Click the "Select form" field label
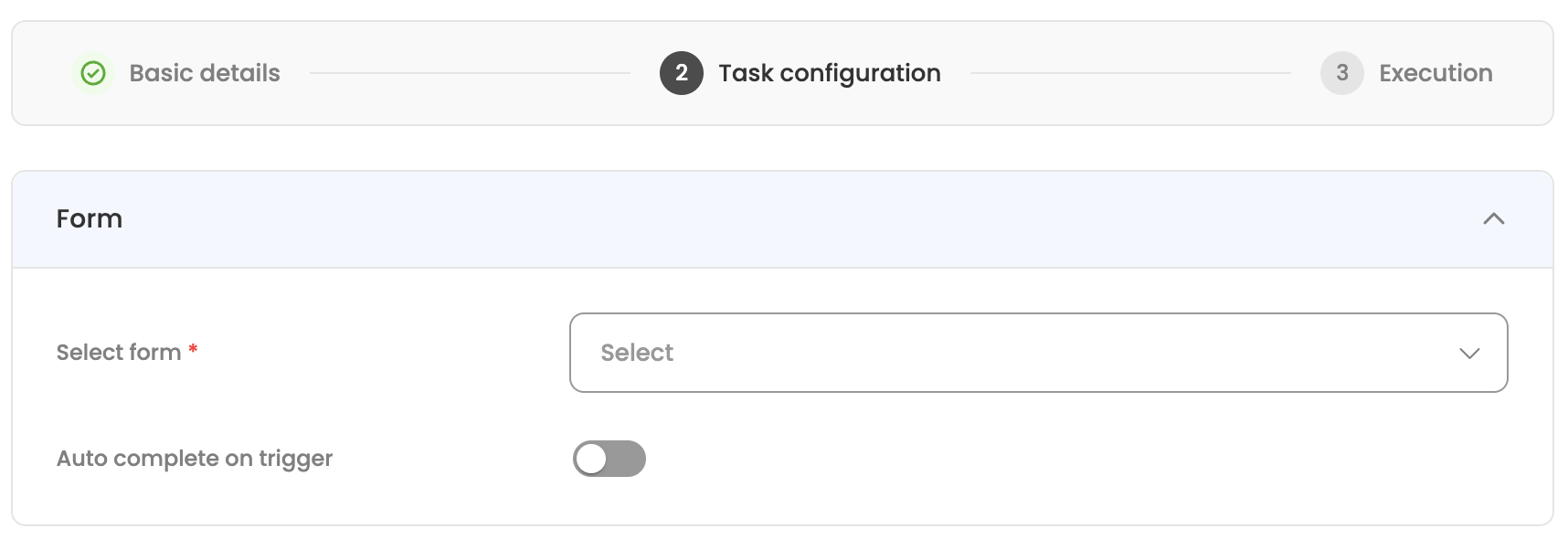The height and width of the screenshot is (550, 1568). point(119,353)
